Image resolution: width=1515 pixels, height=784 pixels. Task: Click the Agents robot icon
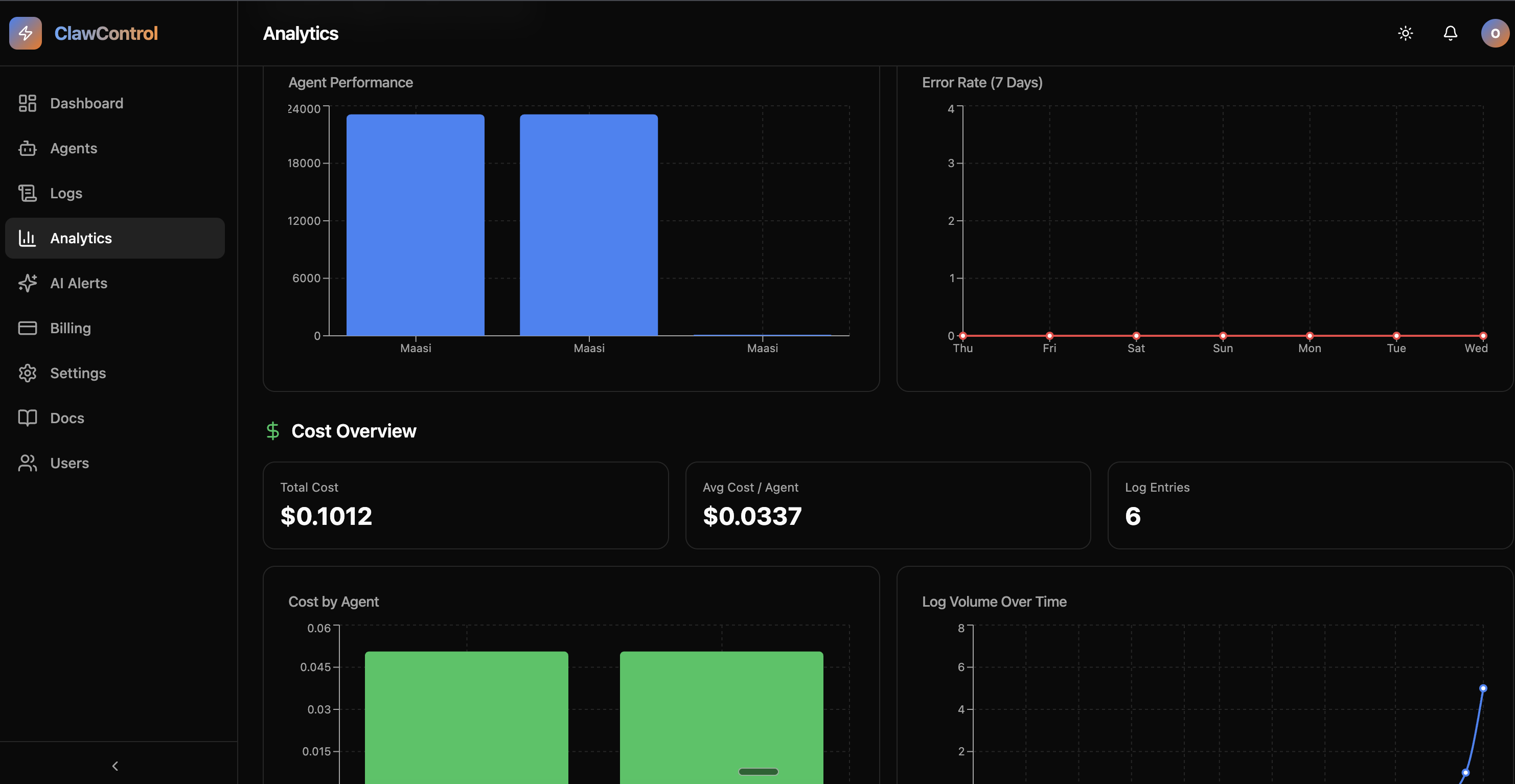click(x=27, y=148)
